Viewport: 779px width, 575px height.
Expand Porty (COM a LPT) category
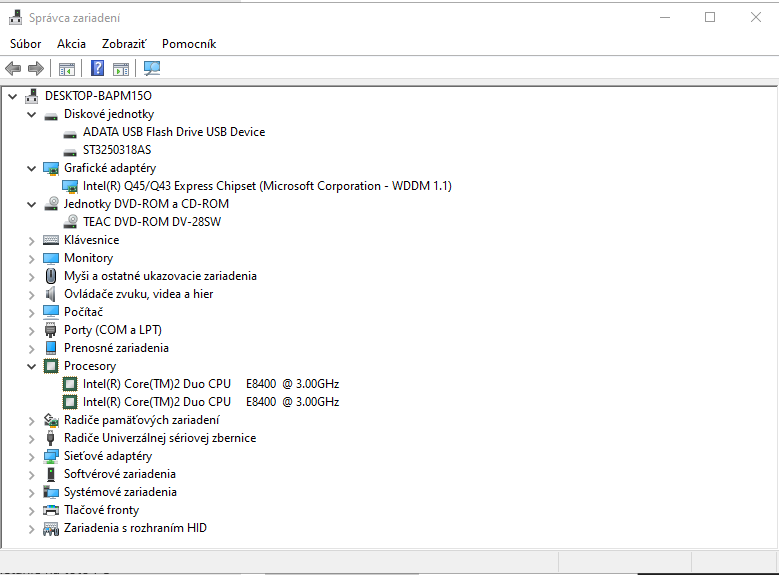pyautogui.click(x=32, y=331)
